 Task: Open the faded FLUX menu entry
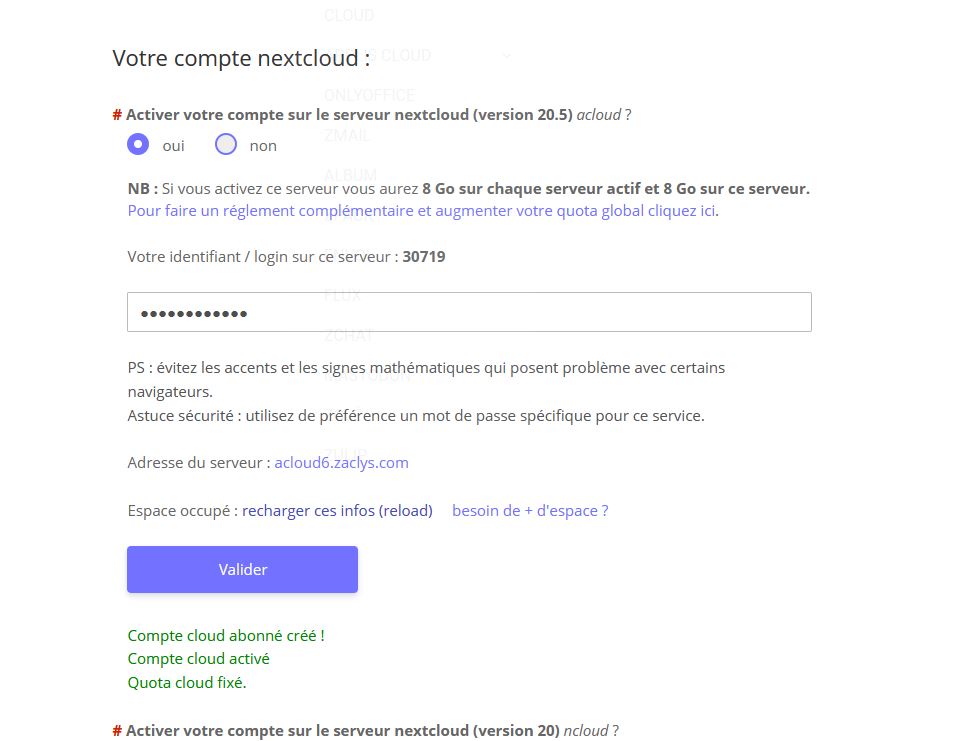(342, 295)
